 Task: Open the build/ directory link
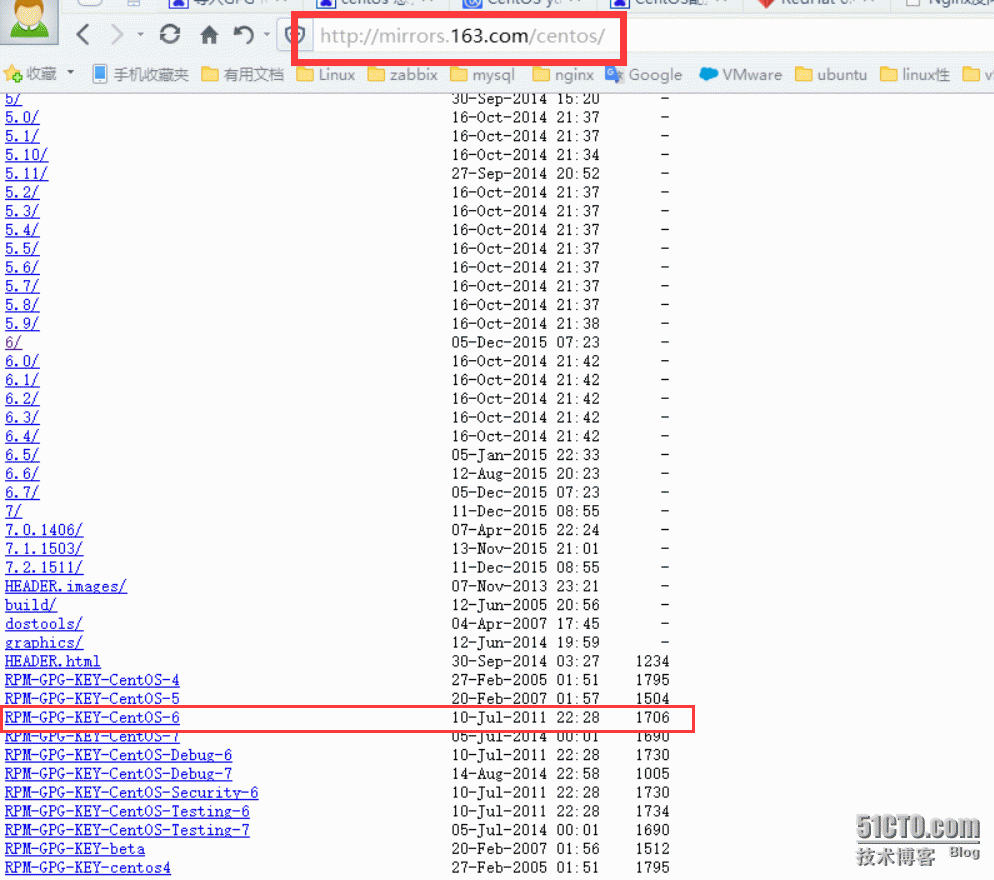[x=30, y=605]
